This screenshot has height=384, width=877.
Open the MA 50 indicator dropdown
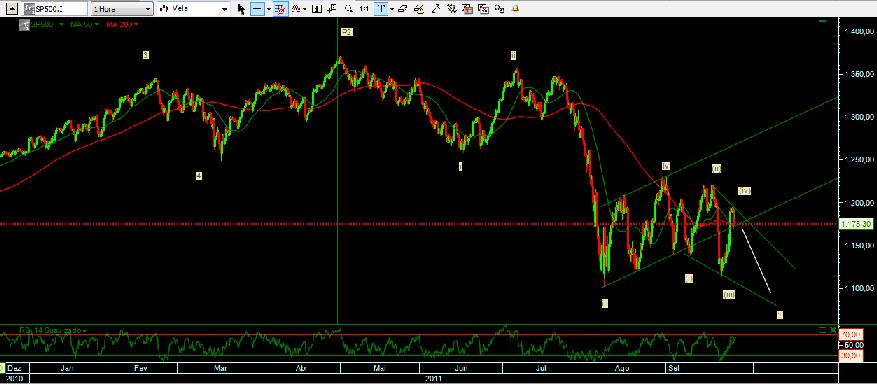click(97, 24)
